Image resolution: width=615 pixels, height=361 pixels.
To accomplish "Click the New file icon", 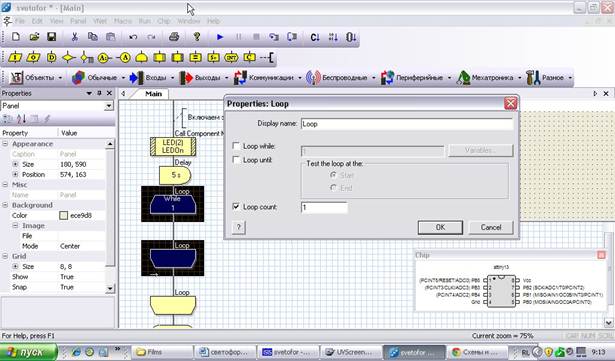I will point(16,37).
